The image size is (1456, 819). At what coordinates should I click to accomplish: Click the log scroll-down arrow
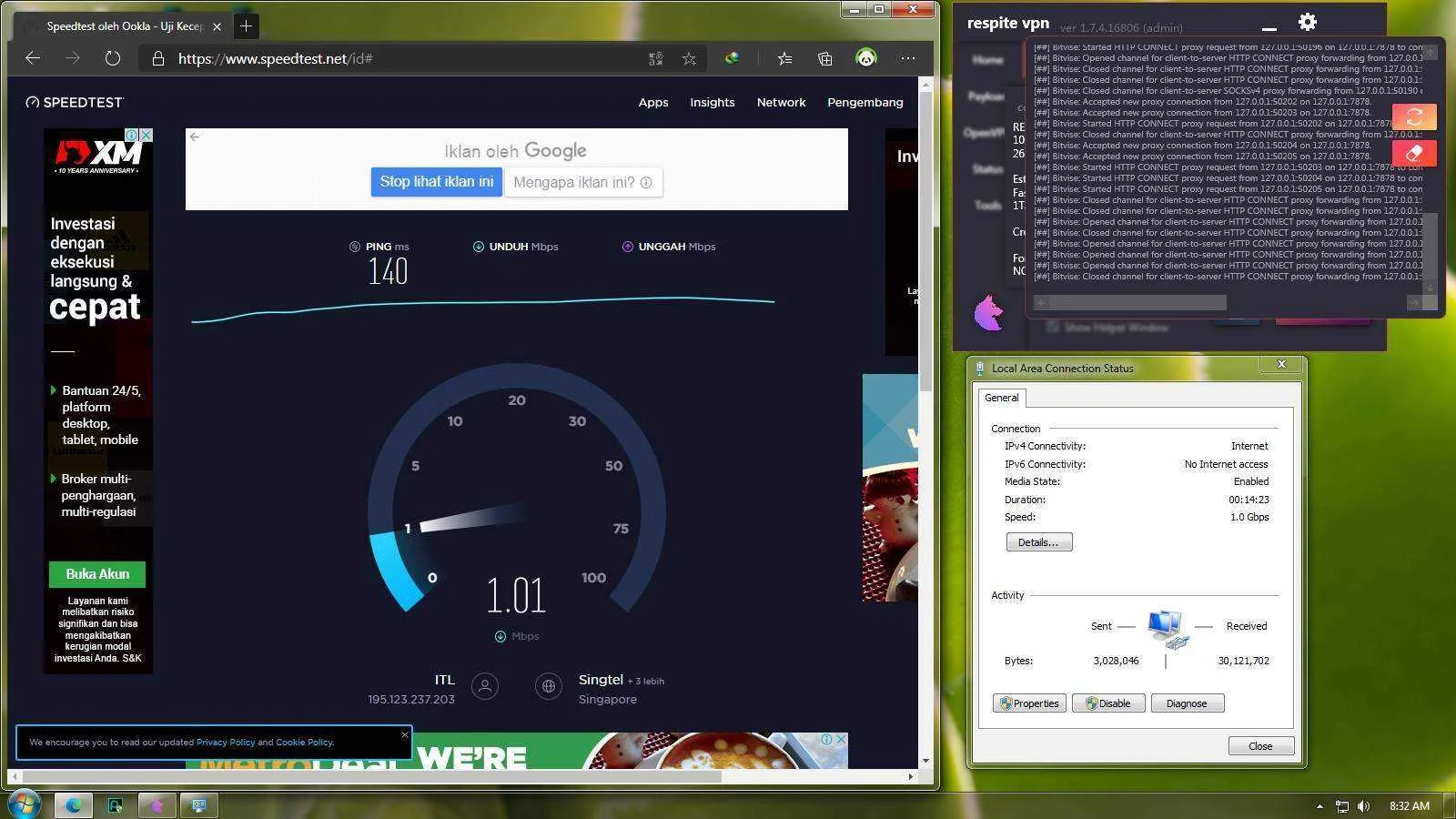coord(1430,288)
